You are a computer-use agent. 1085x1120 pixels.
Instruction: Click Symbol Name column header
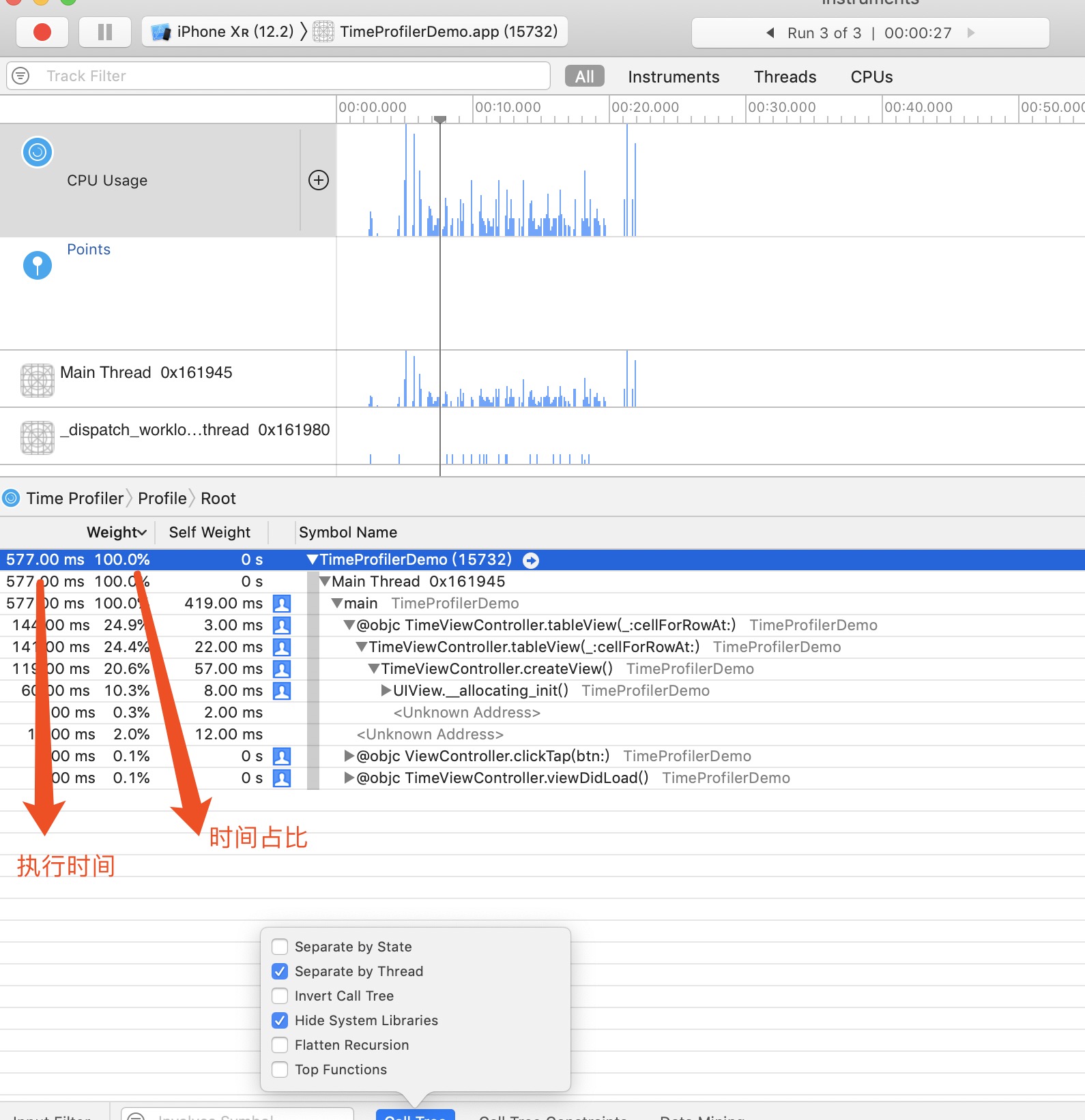pyautogui.click(x=348, y=533)
